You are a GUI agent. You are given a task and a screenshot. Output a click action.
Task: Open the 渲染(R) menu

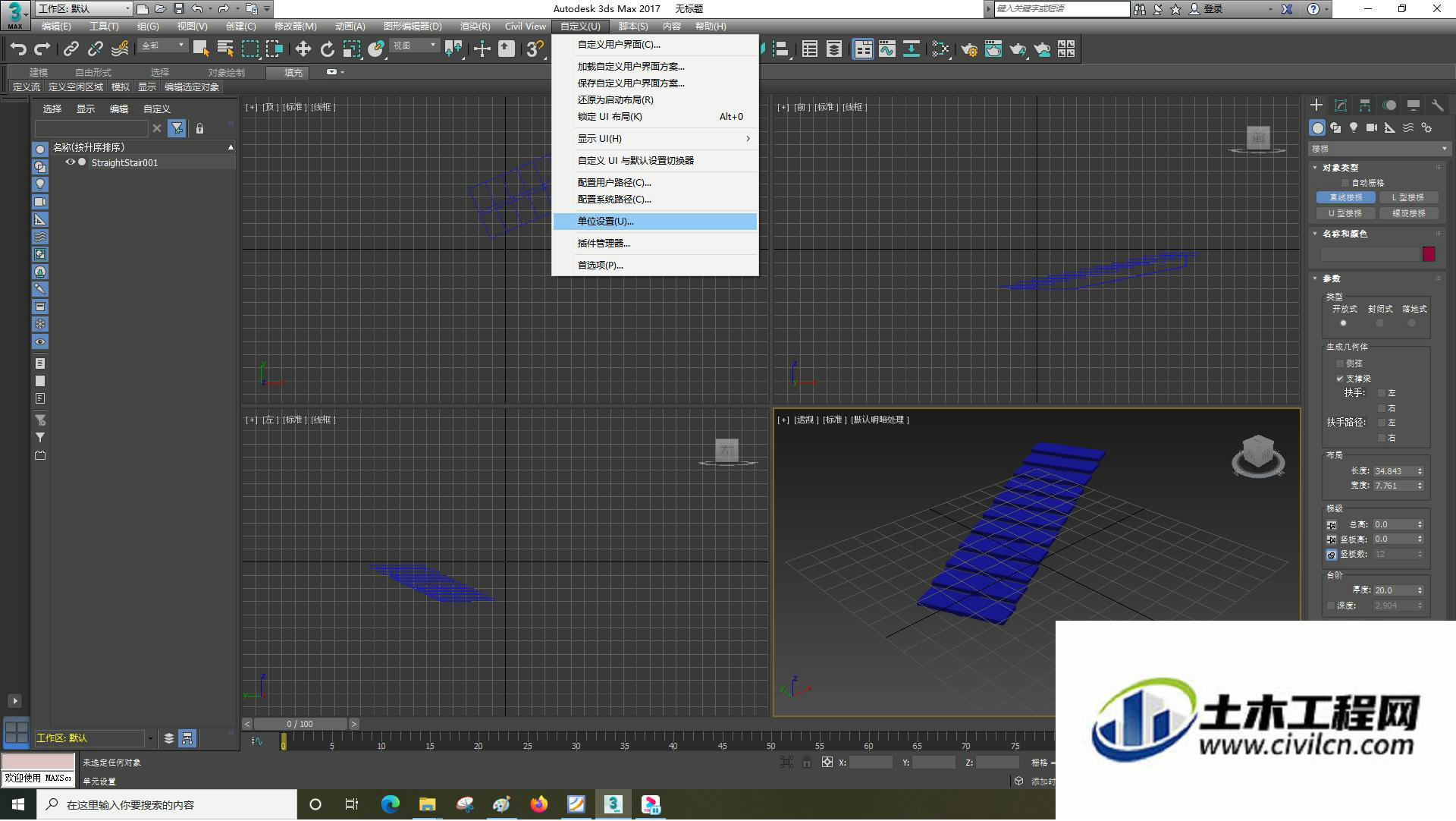click(x=475, y=27)
